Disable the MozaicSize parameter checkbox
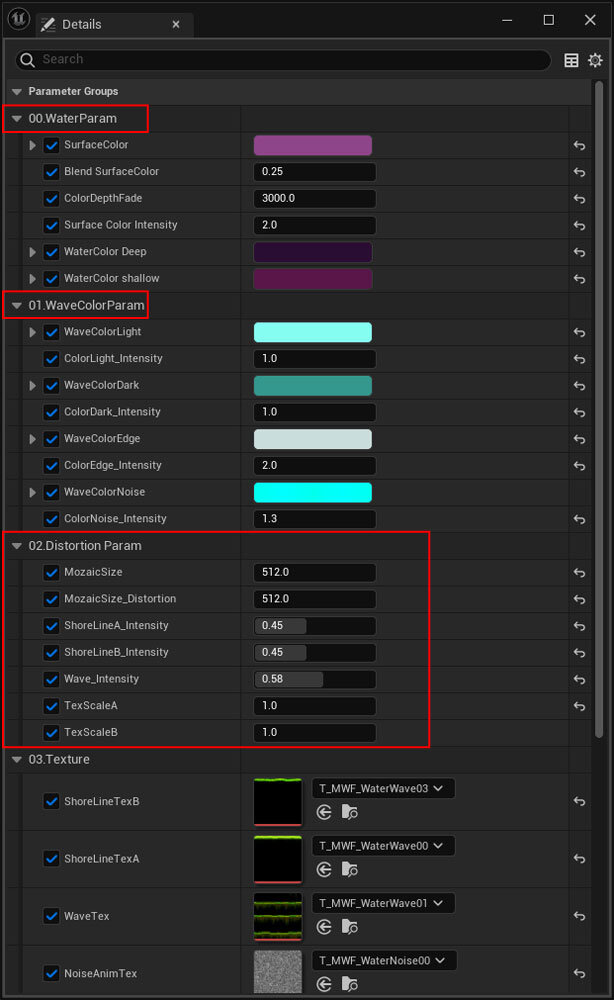Image resolution: width=614 pixels, height=1000 pixels. pyautogui.click(x=52, y=572)
